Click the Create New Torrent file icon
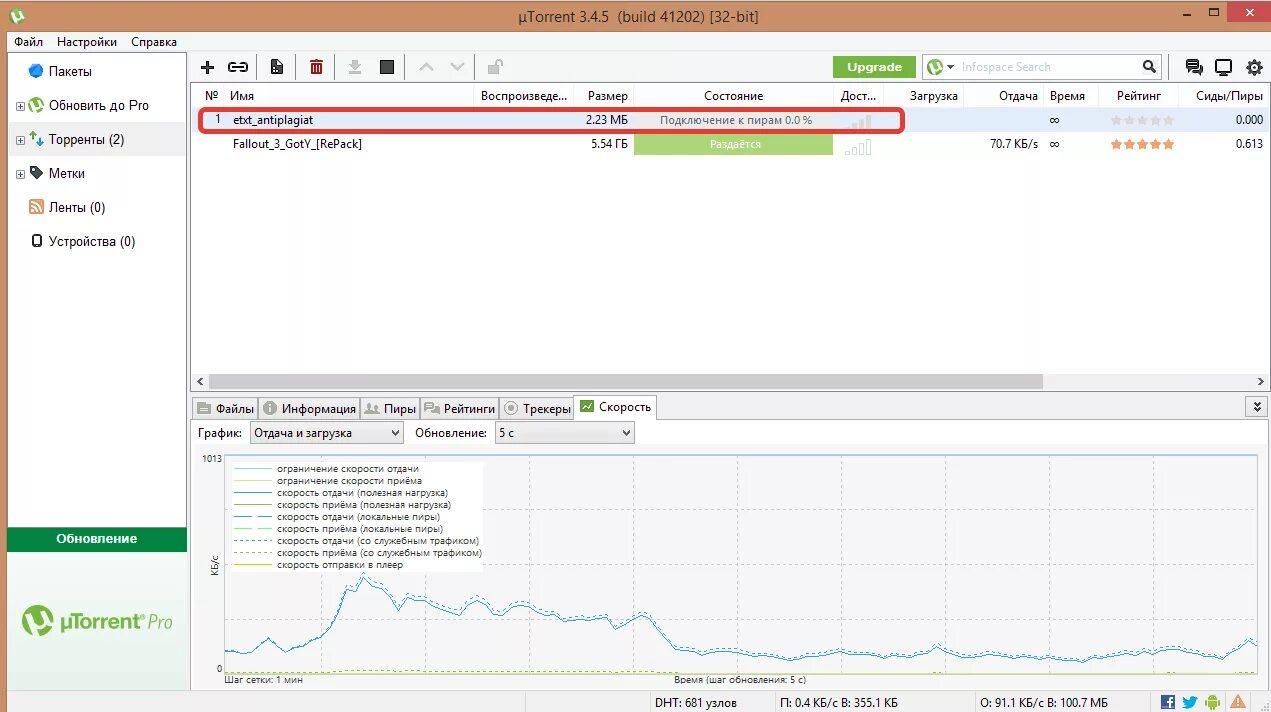 [277, 67]
